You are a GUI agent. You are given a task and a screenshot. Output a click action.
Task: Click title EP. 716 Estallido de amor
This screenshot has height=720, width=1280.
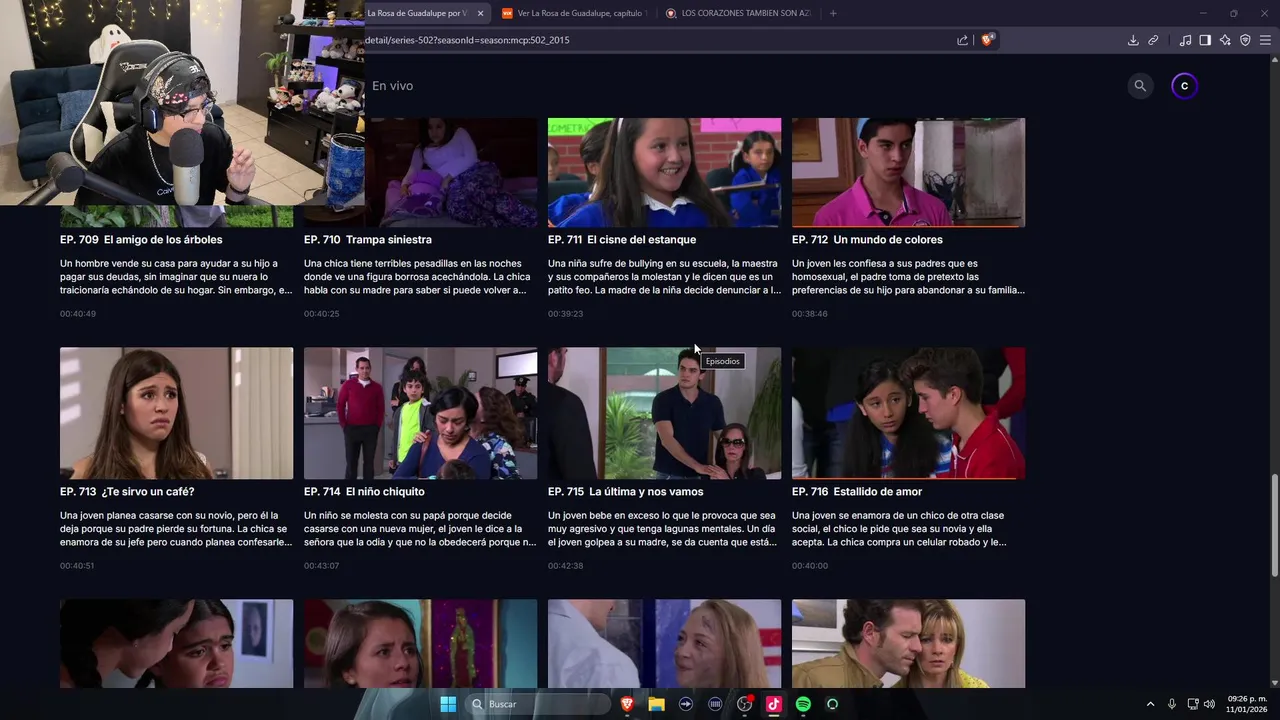coord(857,492)
